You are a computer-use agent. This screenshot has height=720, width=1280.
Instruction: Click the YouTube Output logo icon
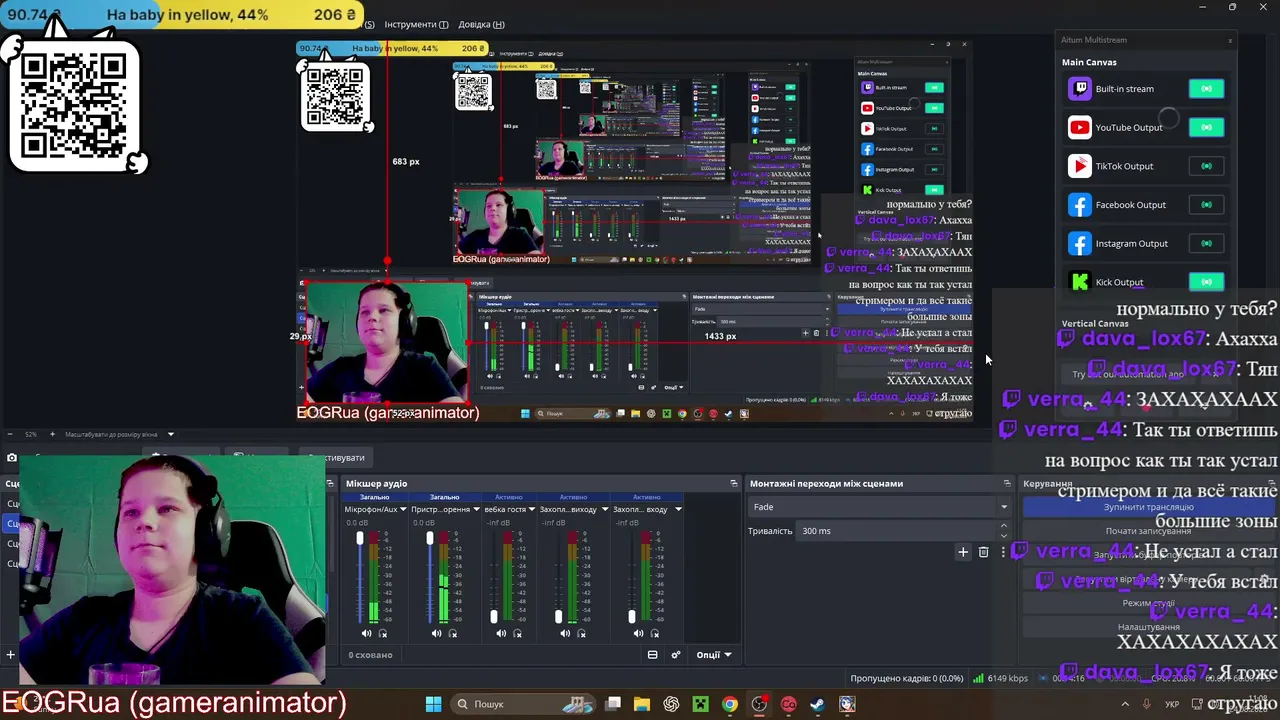[1079, 127]
